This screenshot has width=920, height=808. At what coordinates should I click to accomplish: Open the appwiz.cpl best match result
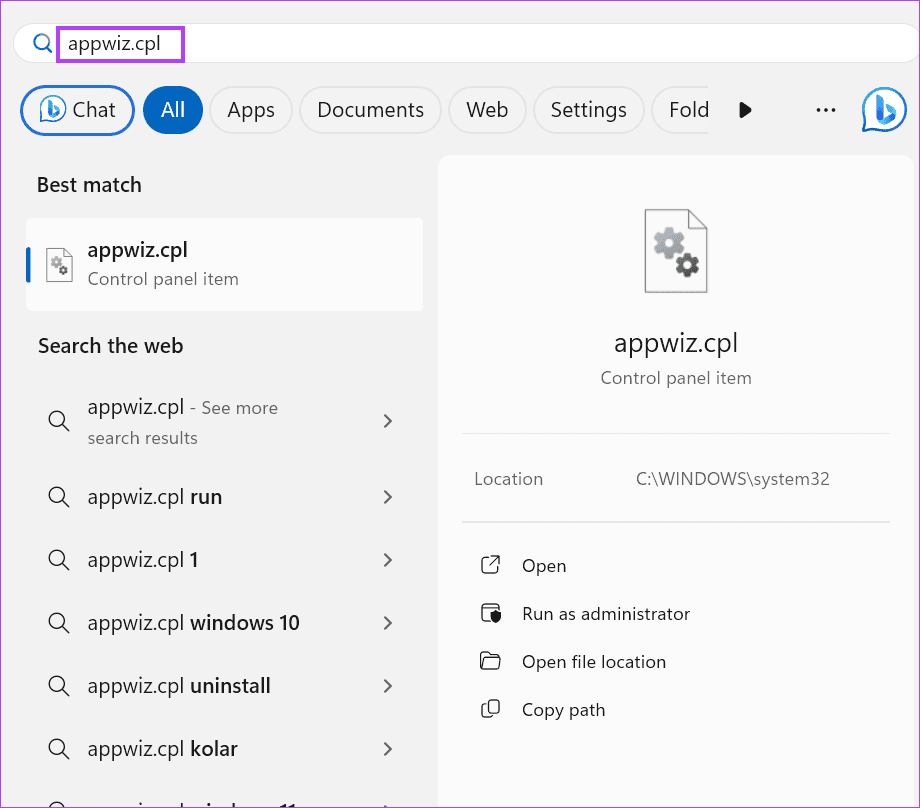[224, 264]
